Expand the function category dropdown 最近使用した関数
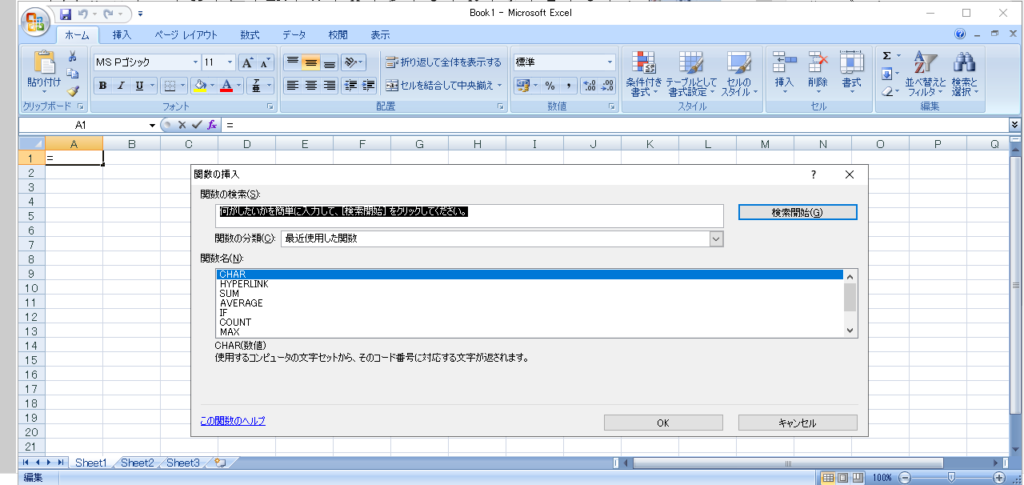 pos(716,239)
